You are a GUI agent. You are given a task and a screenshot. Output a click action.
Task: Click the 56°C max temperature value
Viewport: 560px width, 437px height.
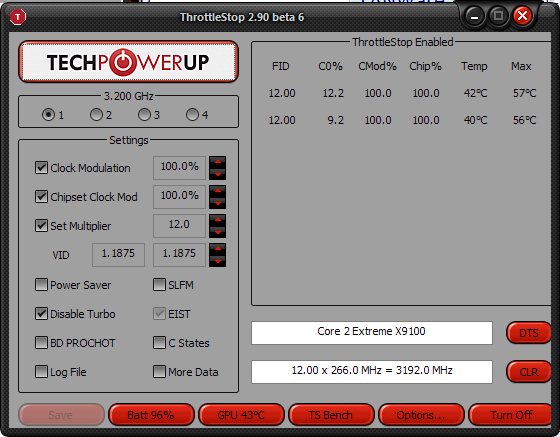(x=525, y=120)
